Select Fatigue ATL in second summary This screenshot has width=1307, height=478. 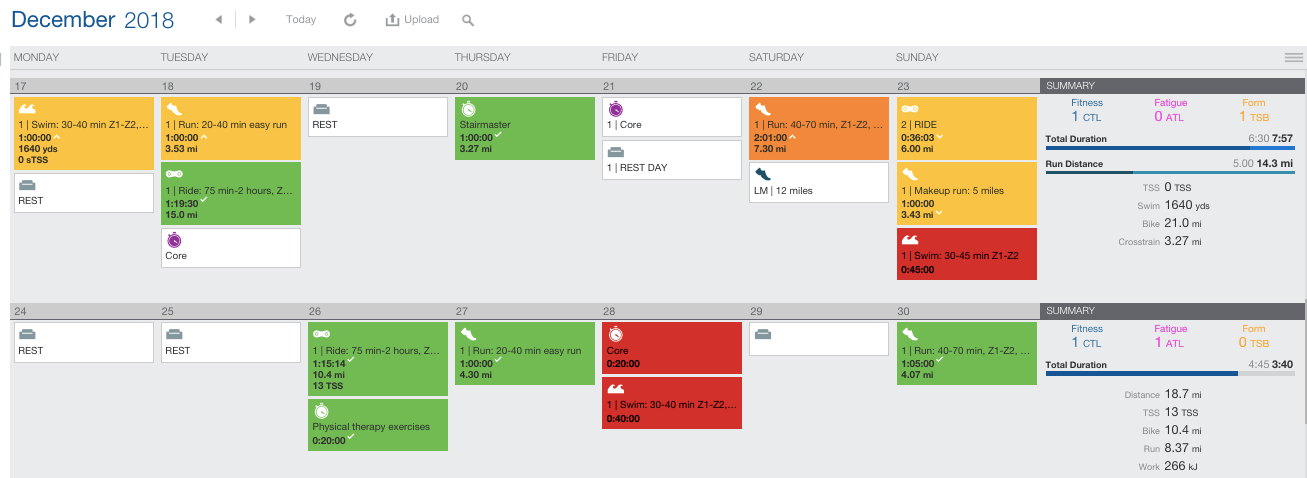[x=1171, y=335]
